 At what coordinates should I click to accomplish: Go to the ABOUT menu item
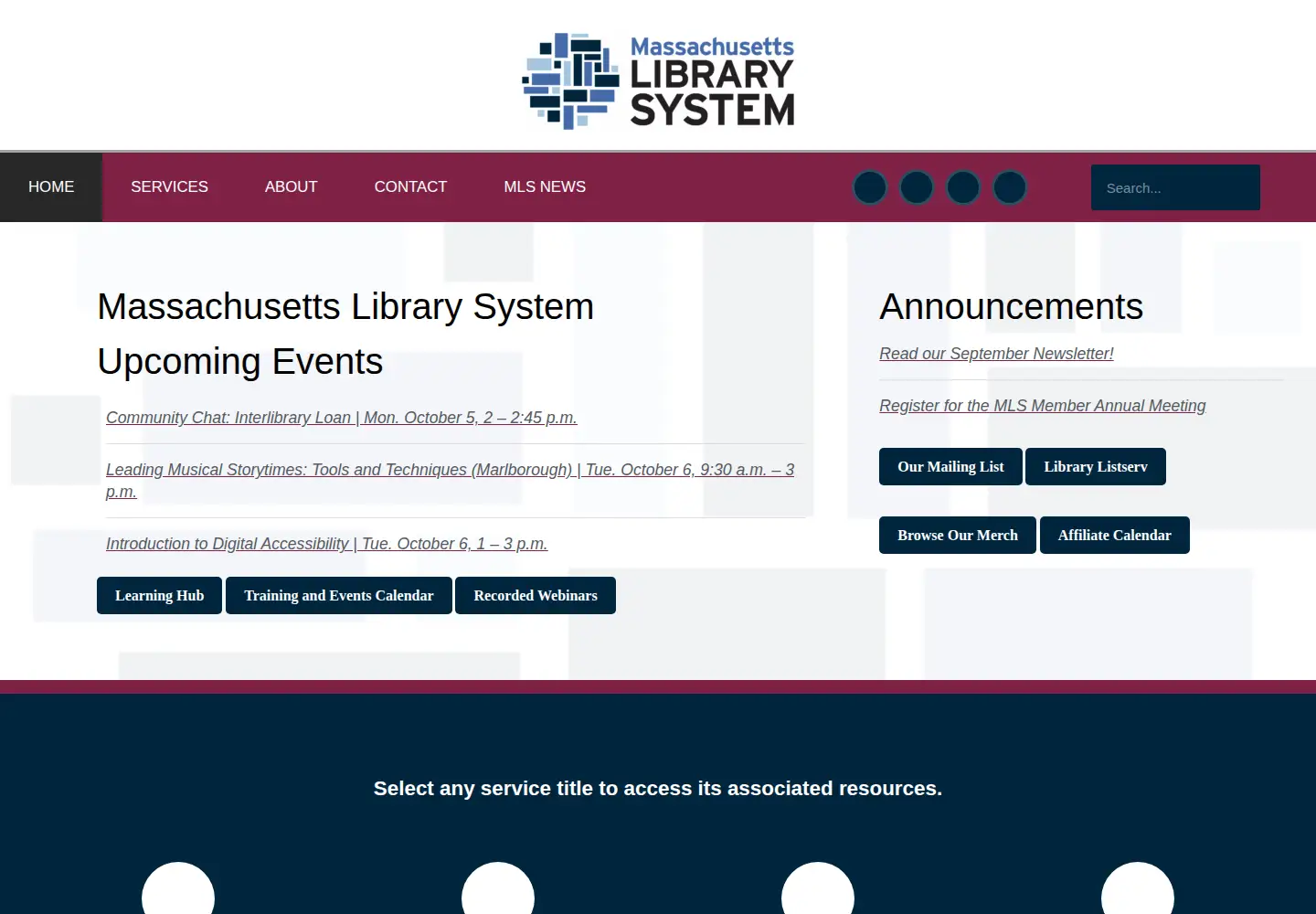tap(291, 187)
